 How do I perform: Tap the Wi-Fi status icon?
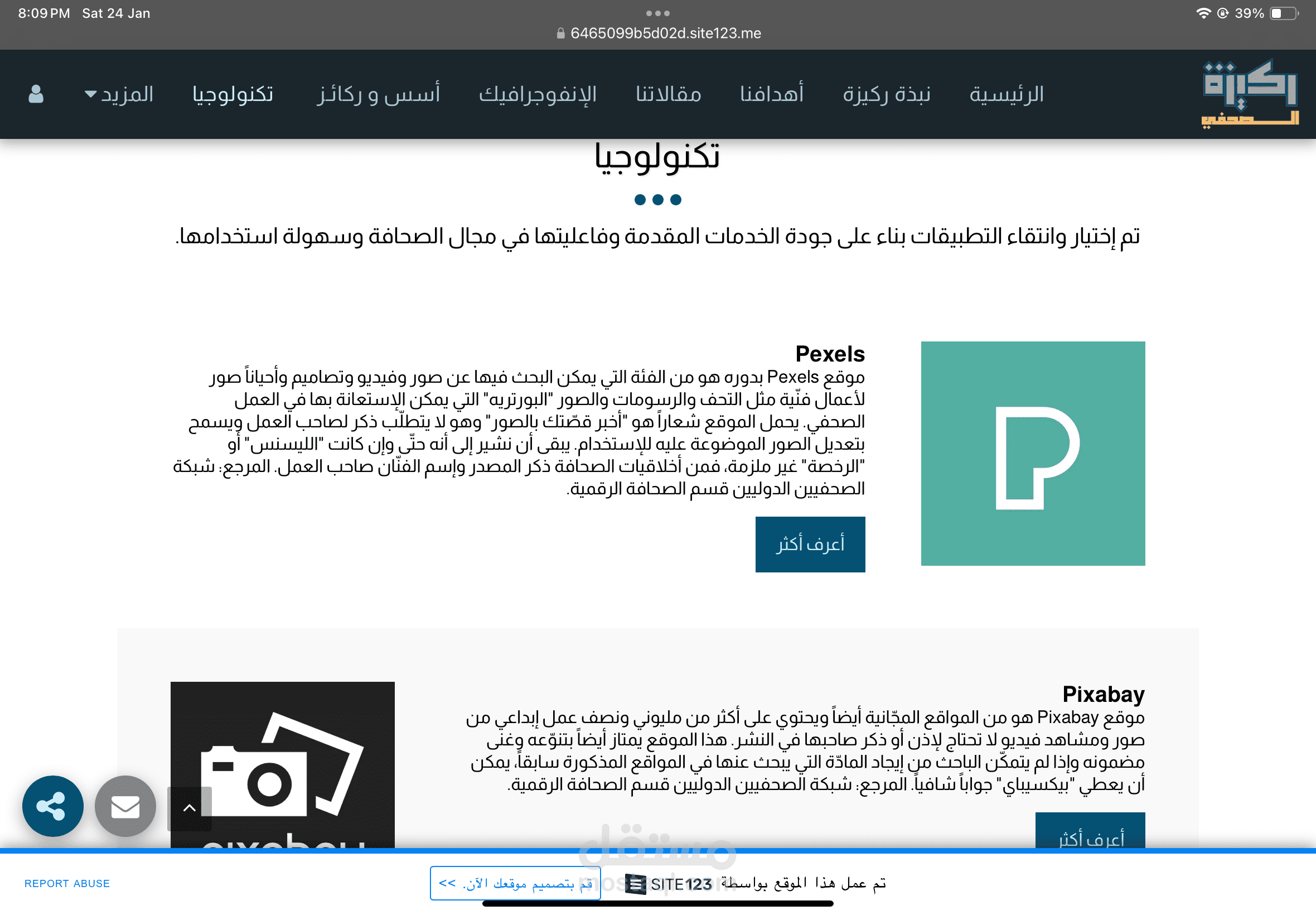[x=1204, y=13]
